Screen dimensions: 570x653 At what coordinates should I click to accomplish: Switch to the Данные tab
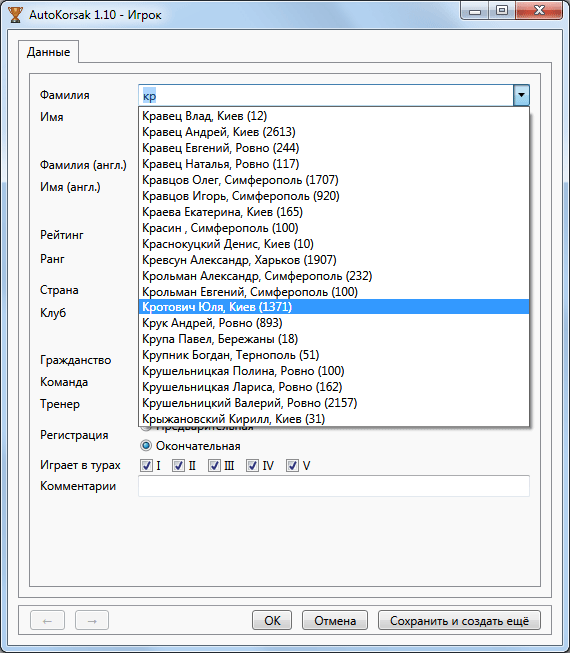click(x=48, y=52)
